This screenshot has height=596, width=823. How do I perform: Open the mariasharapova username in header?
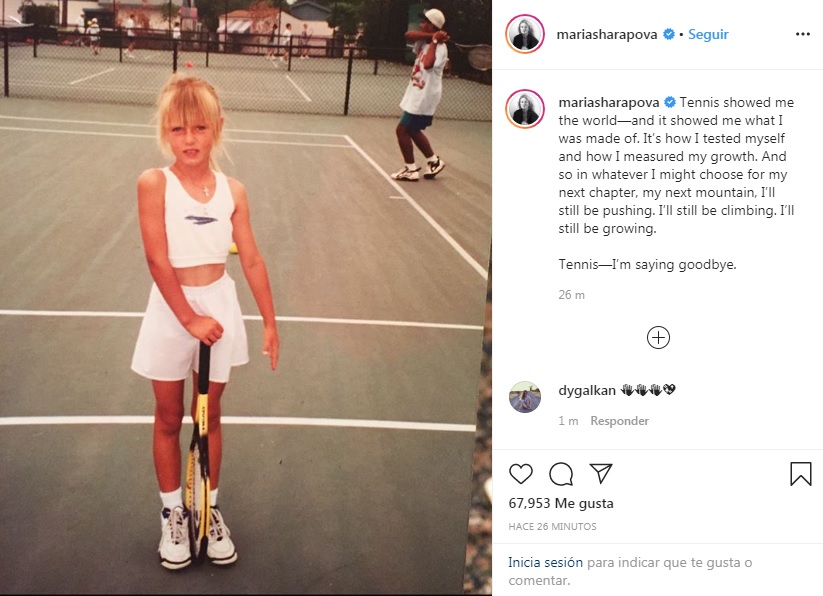pyautogui.click(x=606, y=34)
